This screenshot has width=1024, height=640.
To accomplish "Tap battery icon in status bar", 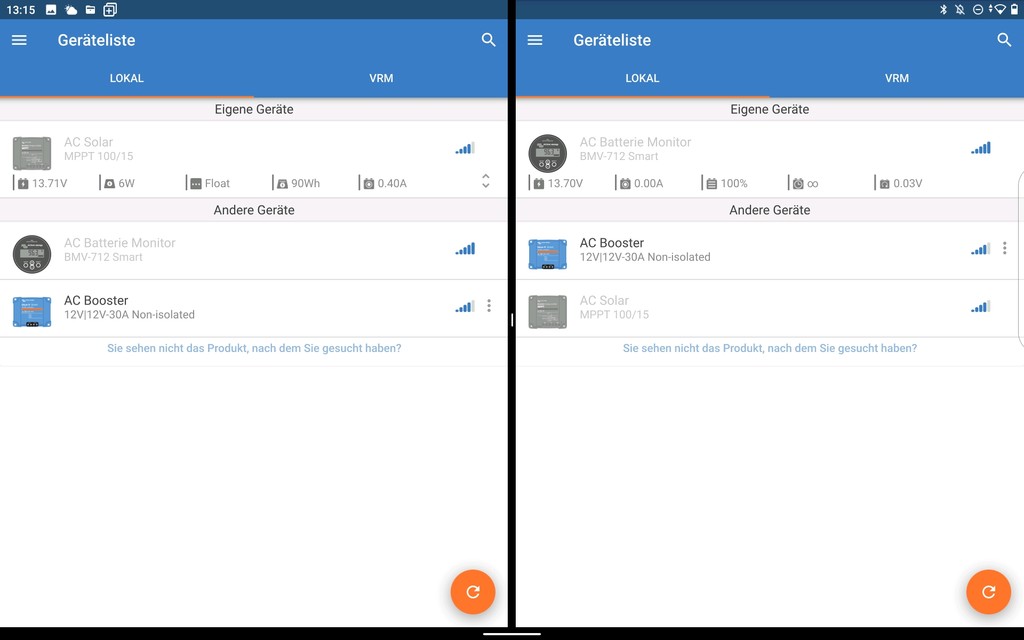I will 1015,9.
